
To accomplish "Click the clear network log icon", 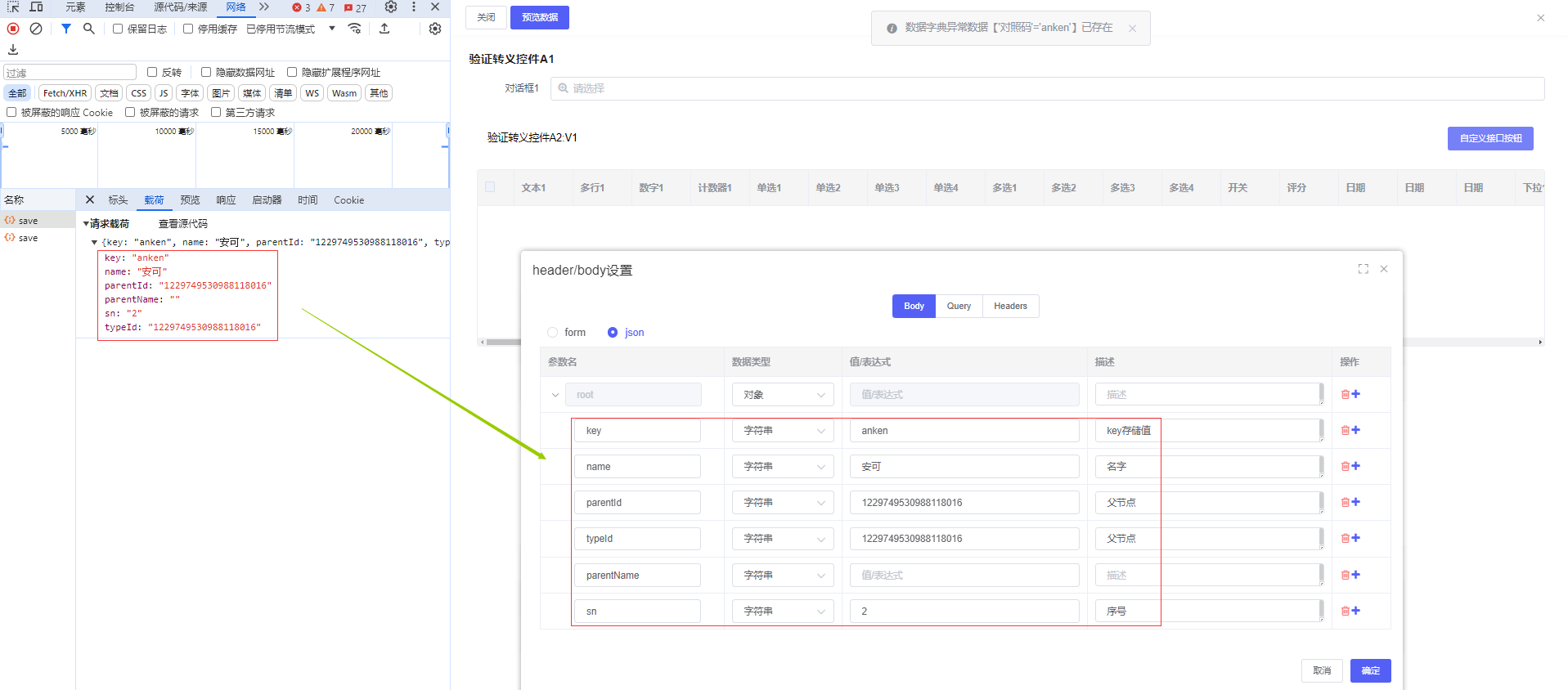I will [x=36, y=29].
